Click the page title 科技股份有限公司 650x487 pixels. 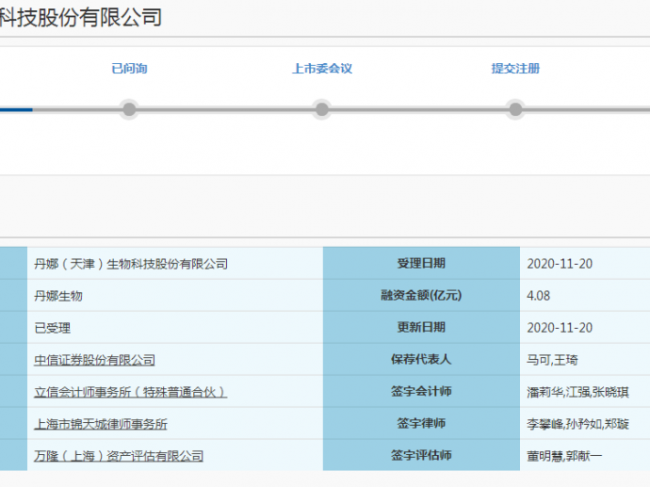(x=81, y=17)
